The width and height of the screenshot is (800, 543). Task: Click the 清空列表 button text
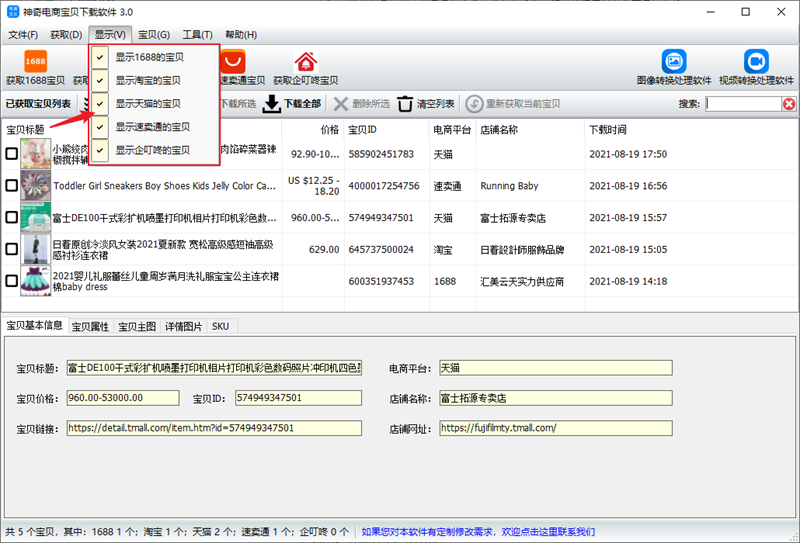click(435, 104)
